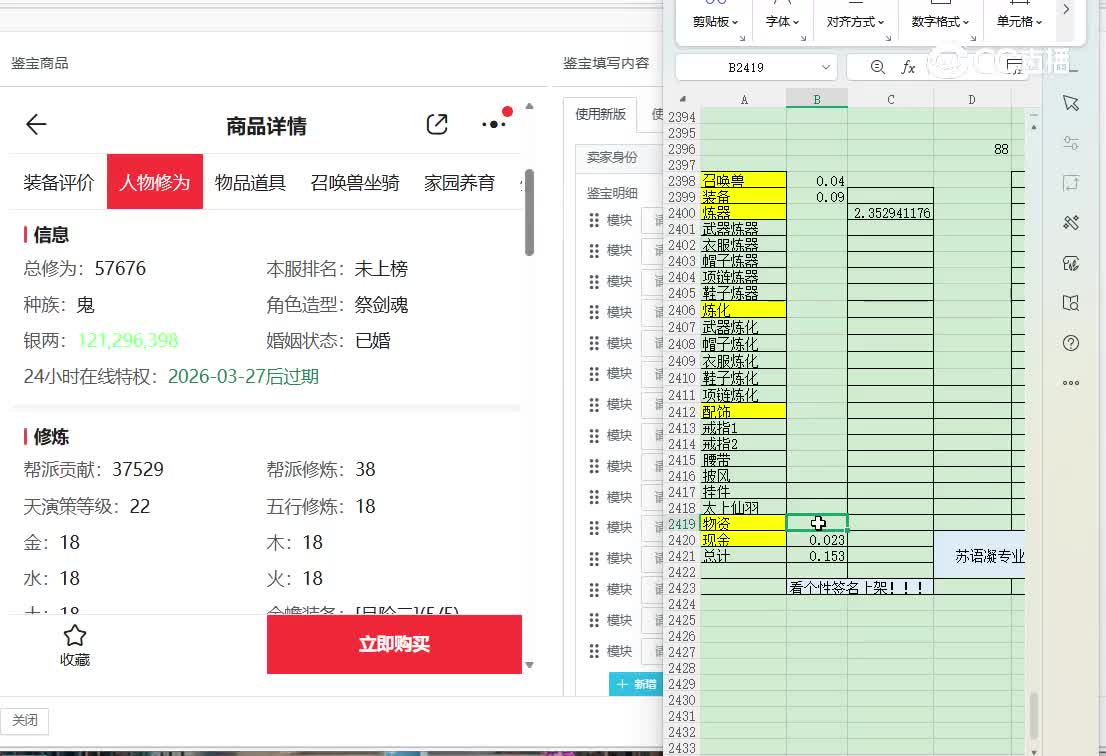The image size is (1106, 756).
Task: Click the 收藏 star icon
Action: point(75,636)
